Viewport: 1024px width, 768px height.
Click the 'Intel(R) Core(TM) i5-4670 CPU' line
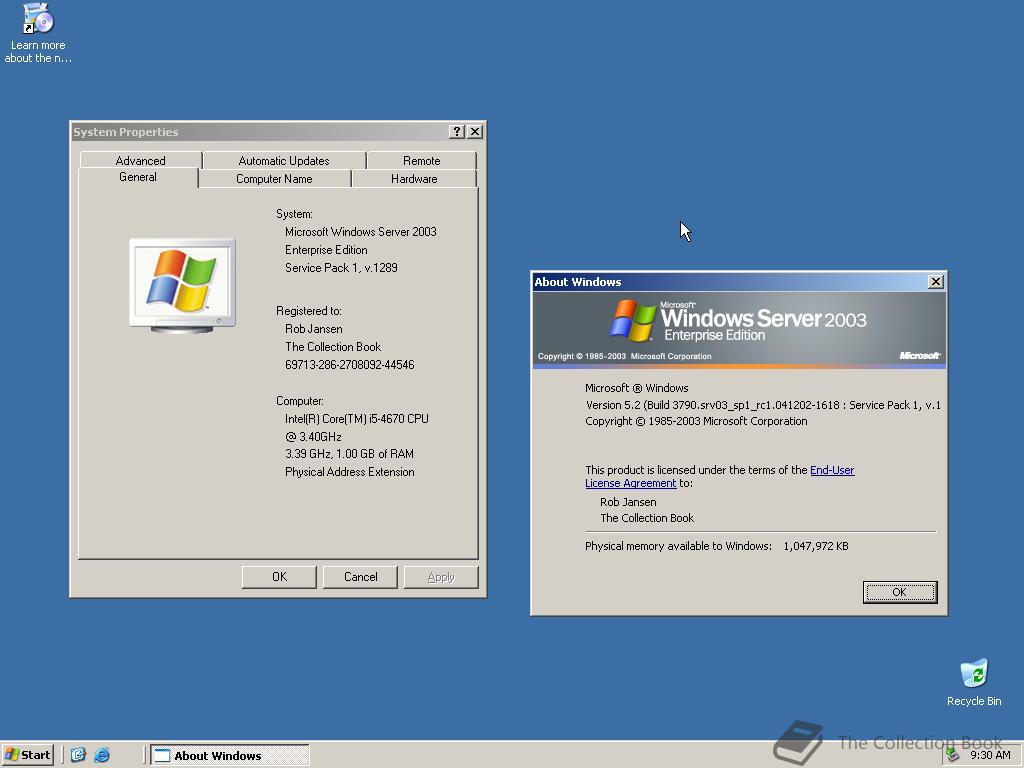357,419
